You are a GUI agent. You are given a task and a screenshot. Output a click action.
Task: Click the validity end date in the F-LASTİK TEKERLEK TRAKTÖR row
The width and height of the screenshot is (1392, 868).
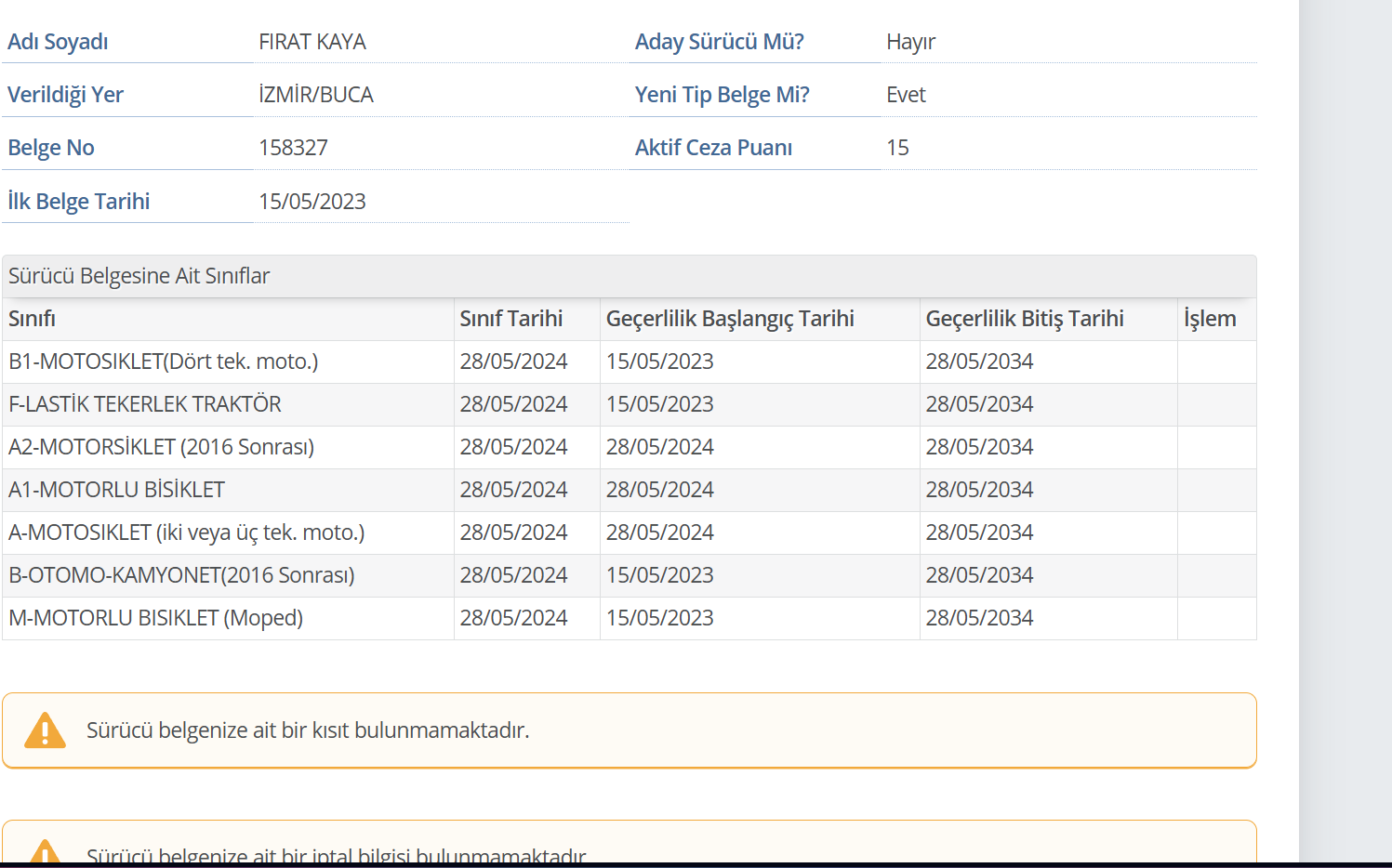(x=979, y=404)
